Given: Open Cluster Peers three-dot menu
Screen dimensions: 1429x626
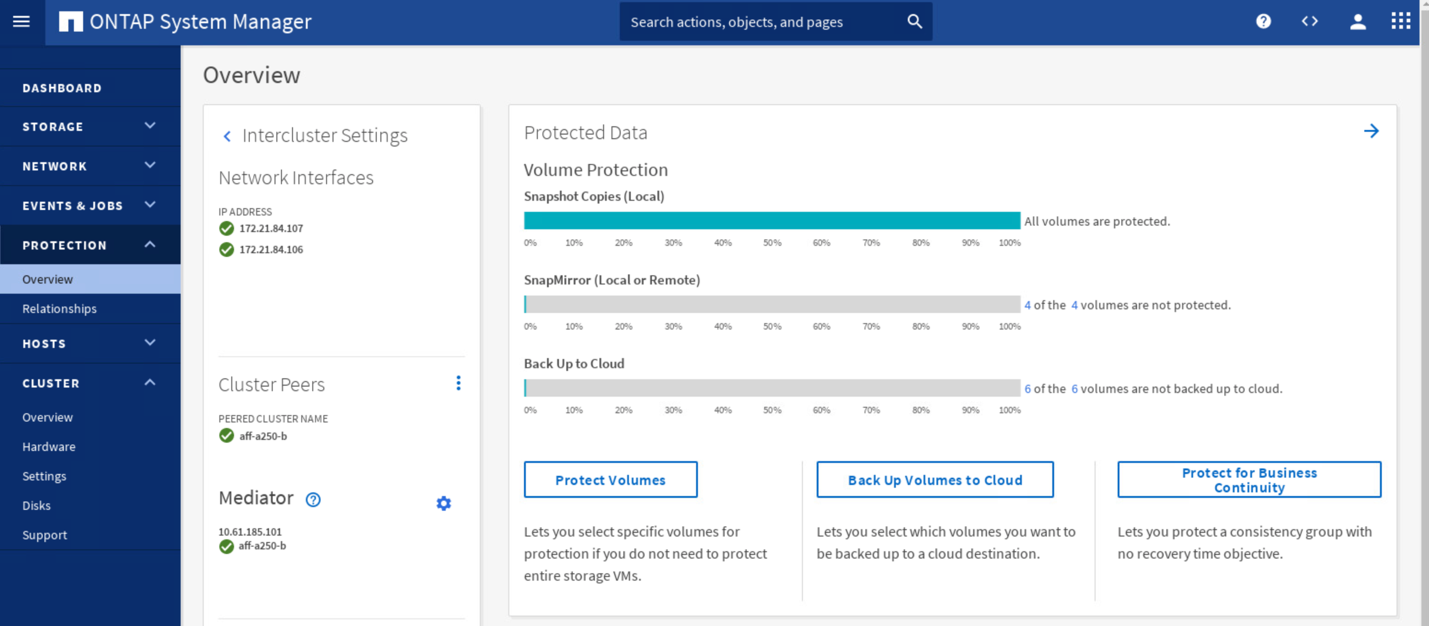Looking at the screenshot, I should (x=458, y=383).
